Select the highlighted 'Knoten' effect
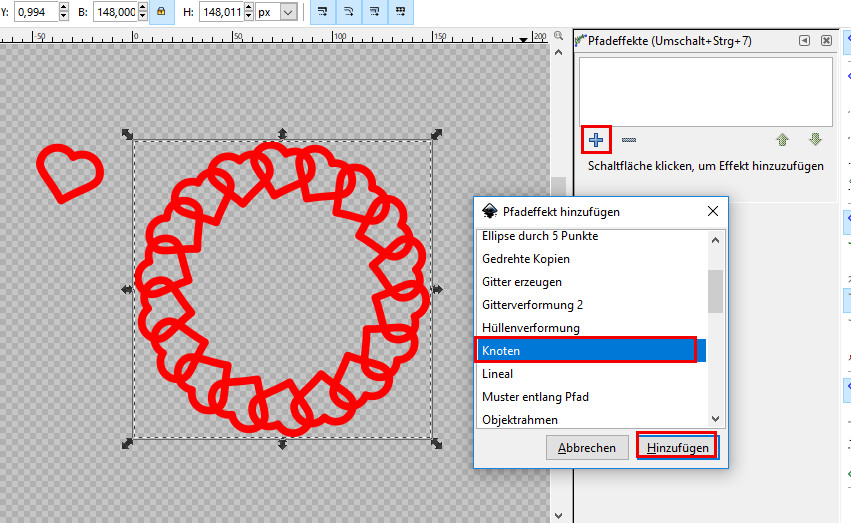The width and height of the screenshot is (851, 523). click(x=592, y=350)
